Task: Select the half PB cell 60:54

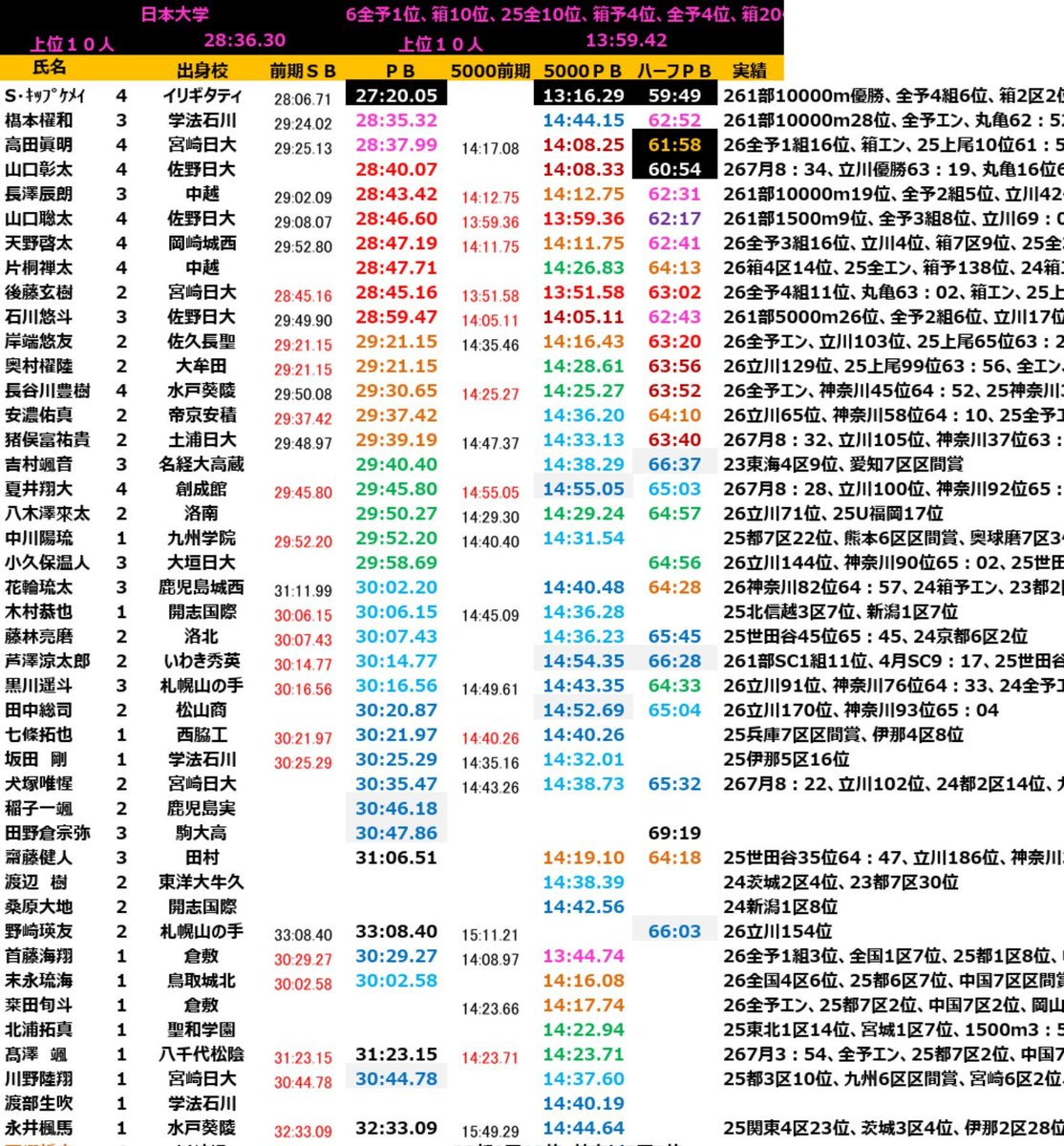Action: coord(674,169)
